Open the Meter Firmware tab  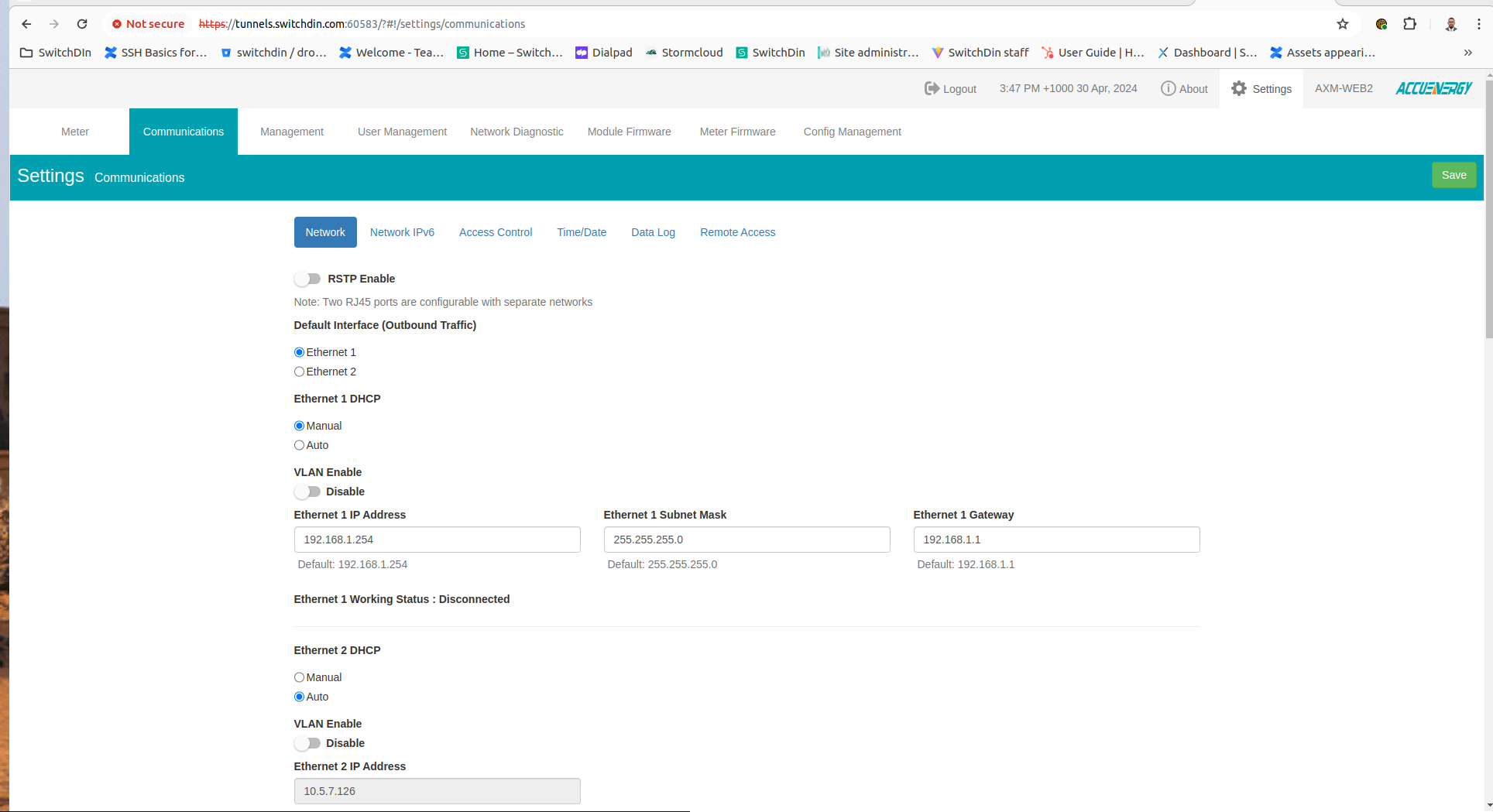[x=737, y=132]
